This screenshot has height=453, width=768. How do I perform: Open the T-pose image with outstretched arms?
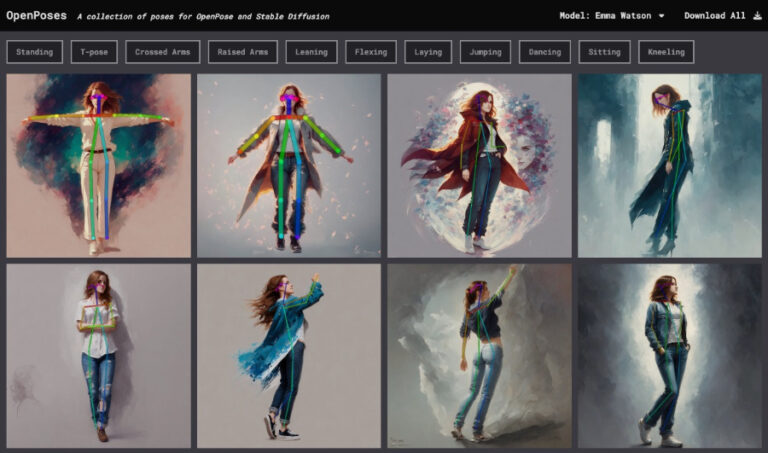pos(98,165)
